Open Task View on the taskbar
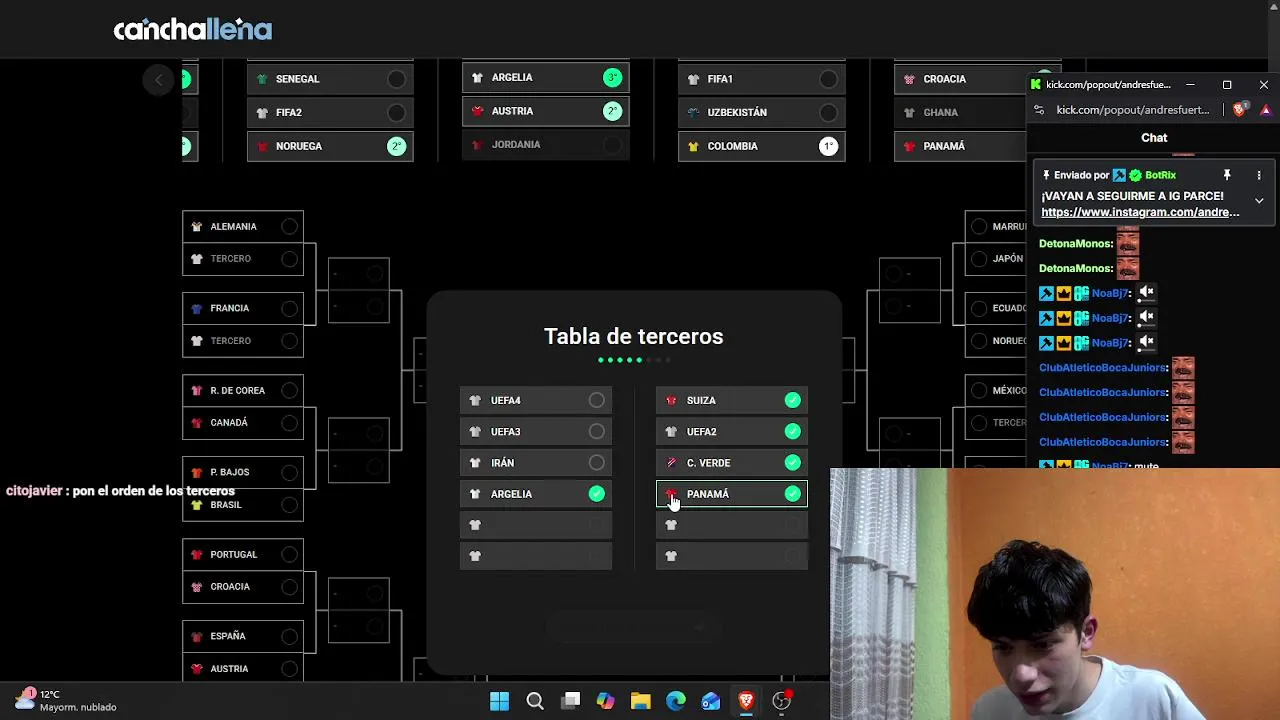Image resolution: width=1280 pixels, height=720 pixels. (571, 701)
